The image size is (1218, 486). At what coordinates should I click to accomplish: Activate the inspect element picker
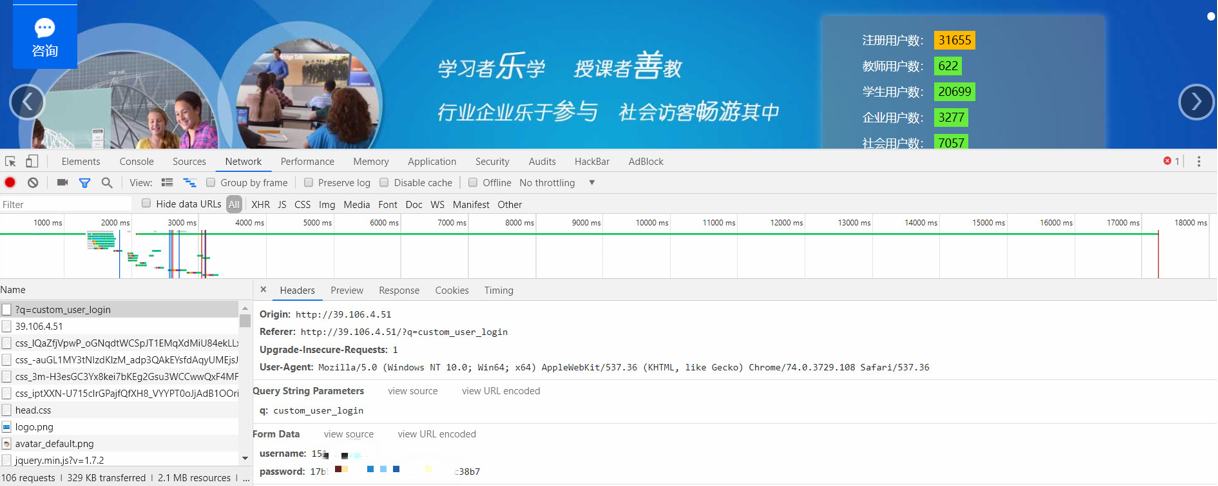coord(11,161)
